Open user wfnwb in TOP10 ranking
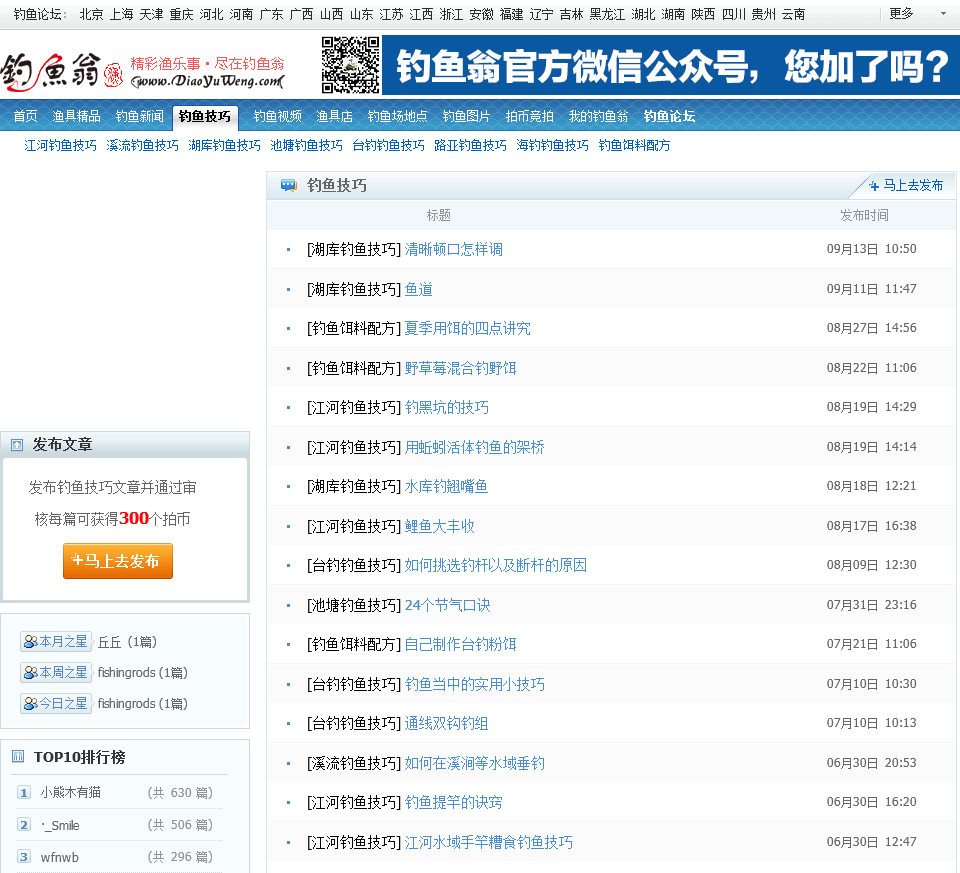 [59, 857]
